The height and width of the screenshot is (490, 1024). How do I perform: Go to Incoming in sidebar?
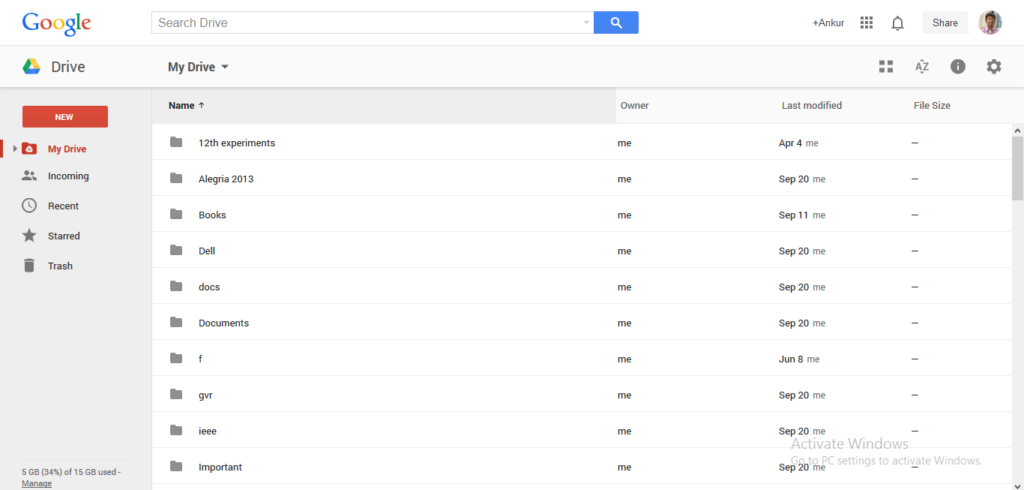pyautogui.click(x=68, y=176)
